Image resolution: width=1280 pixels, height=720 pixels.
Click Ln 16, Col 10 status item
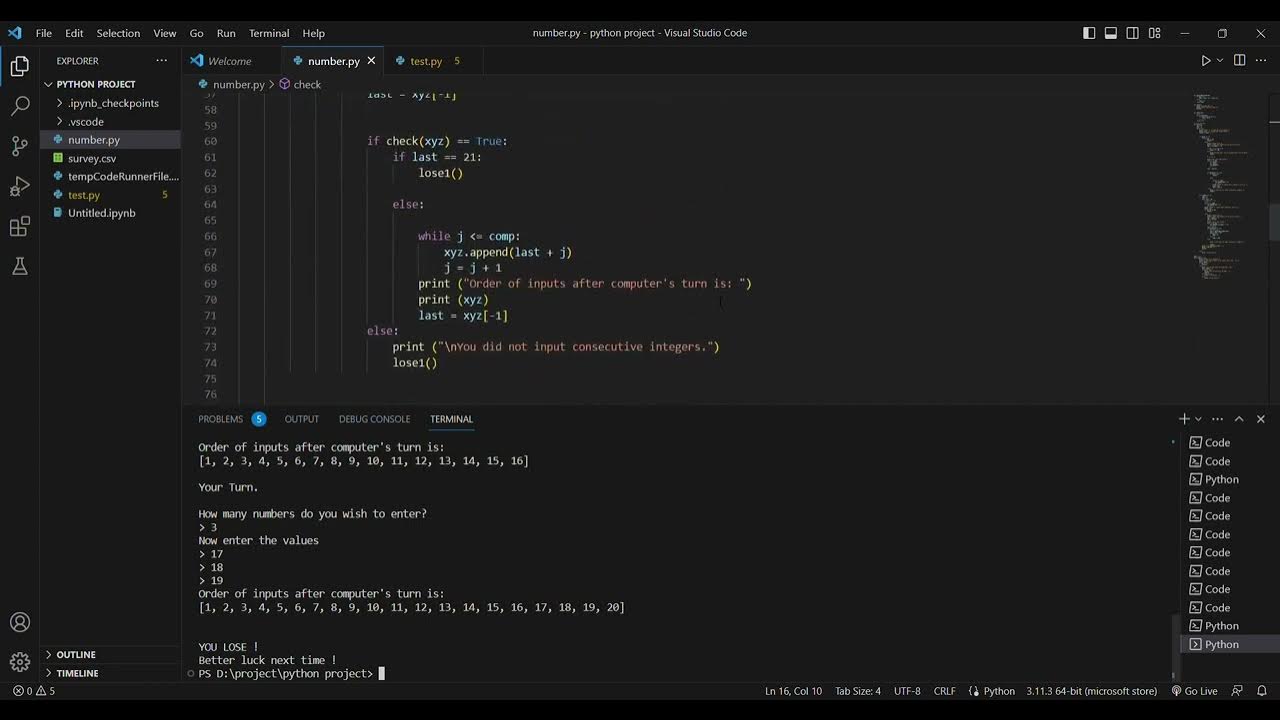click(x=793, y=691)
